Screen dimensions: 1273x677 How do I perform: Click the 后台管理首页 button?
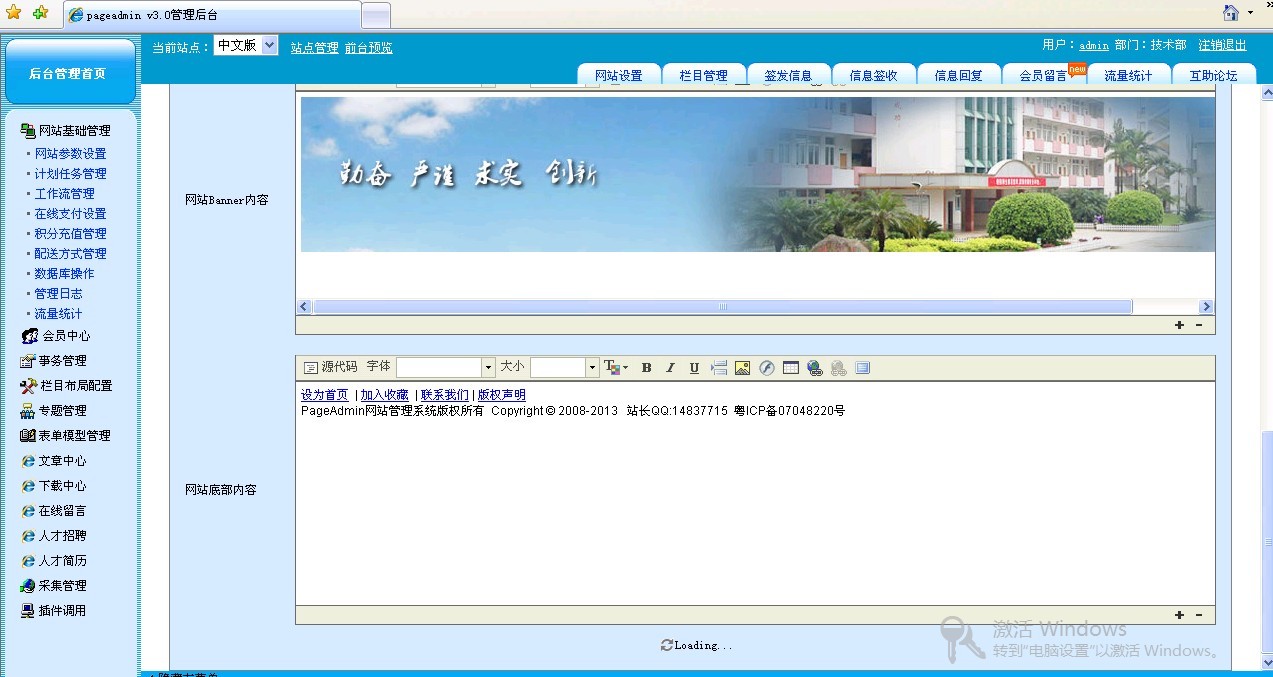pos(68,73)
